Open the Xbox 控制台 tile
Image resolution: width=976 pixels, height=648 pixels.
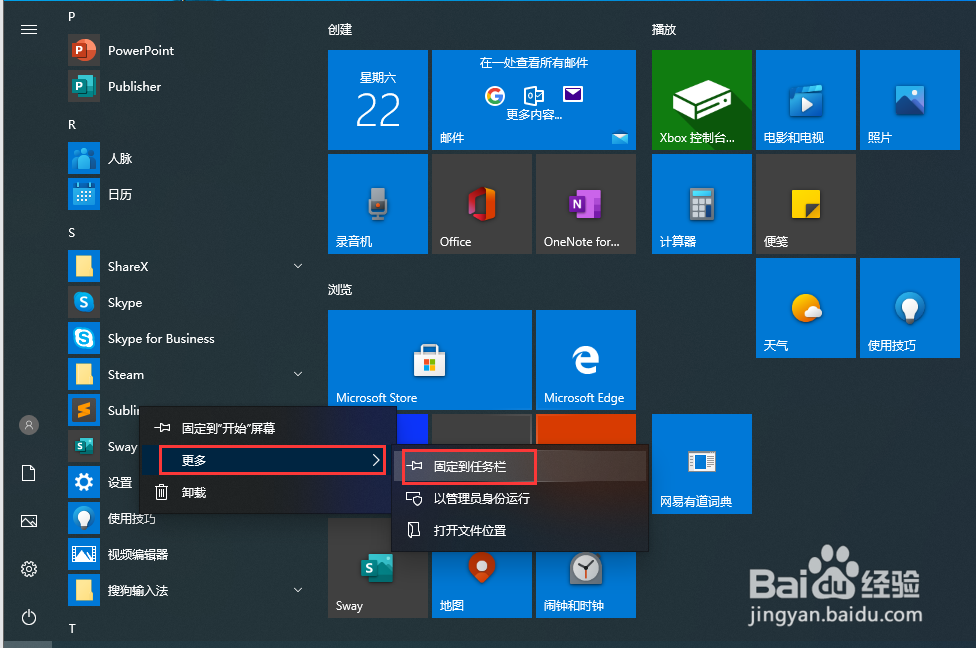(702, 100)
